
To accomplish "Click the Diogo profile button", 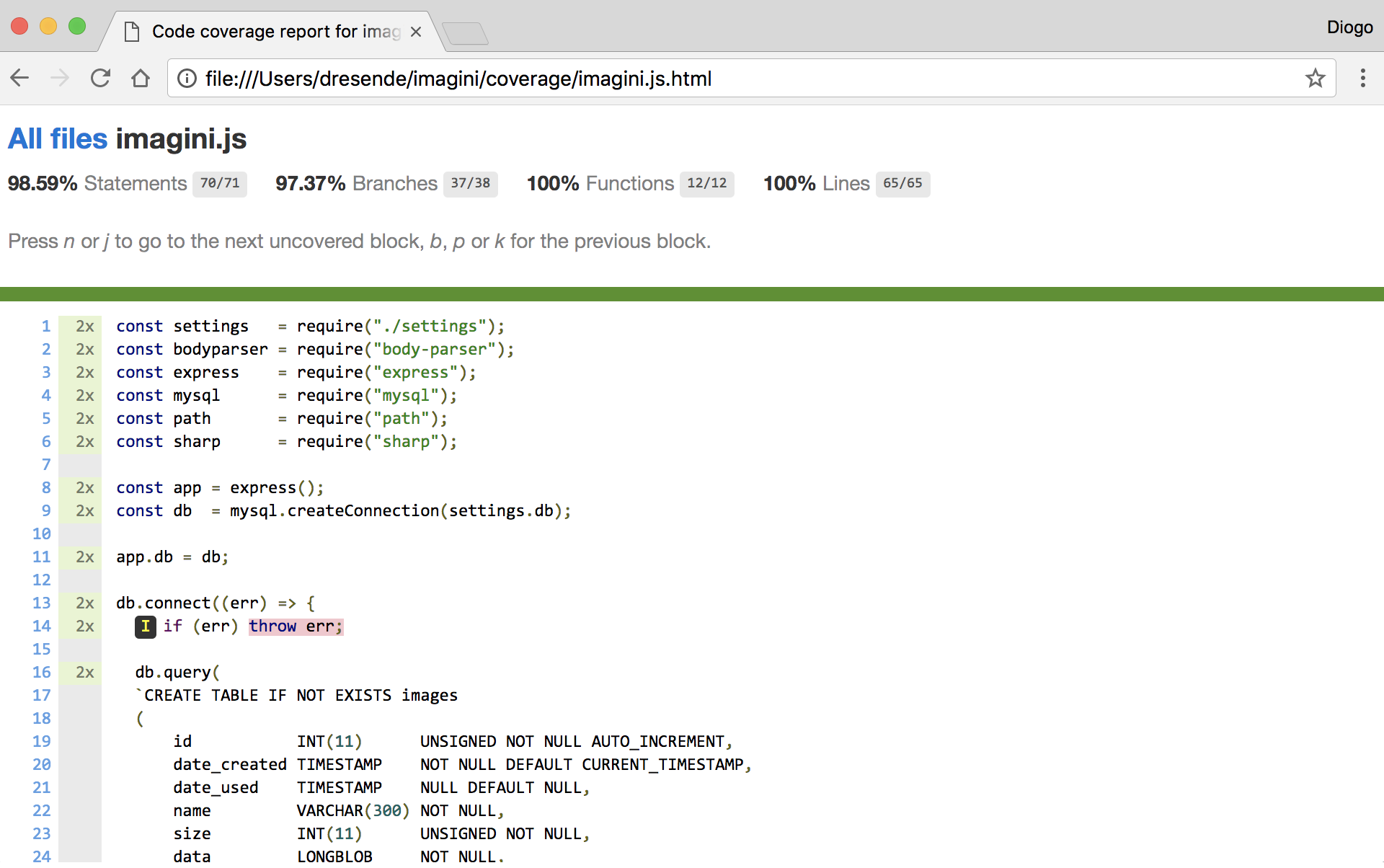I will (x=1349, y=27).
